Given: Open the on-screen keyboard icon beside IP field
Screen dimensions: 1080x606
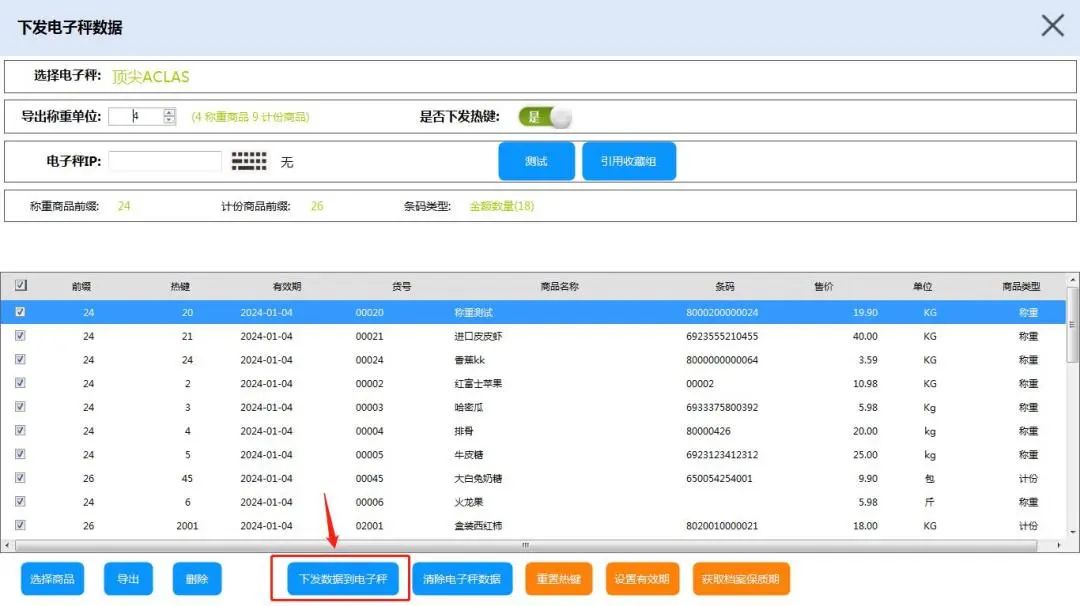Looking at the screenshot, I should pos(249,161).
